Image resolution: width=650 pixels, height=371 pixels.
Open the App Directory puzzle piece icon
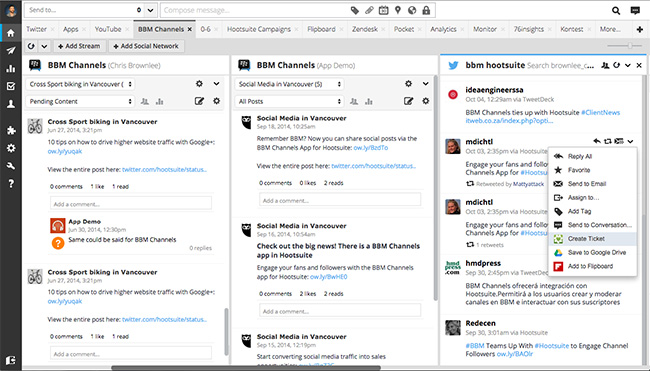click(x=11, y=131)
